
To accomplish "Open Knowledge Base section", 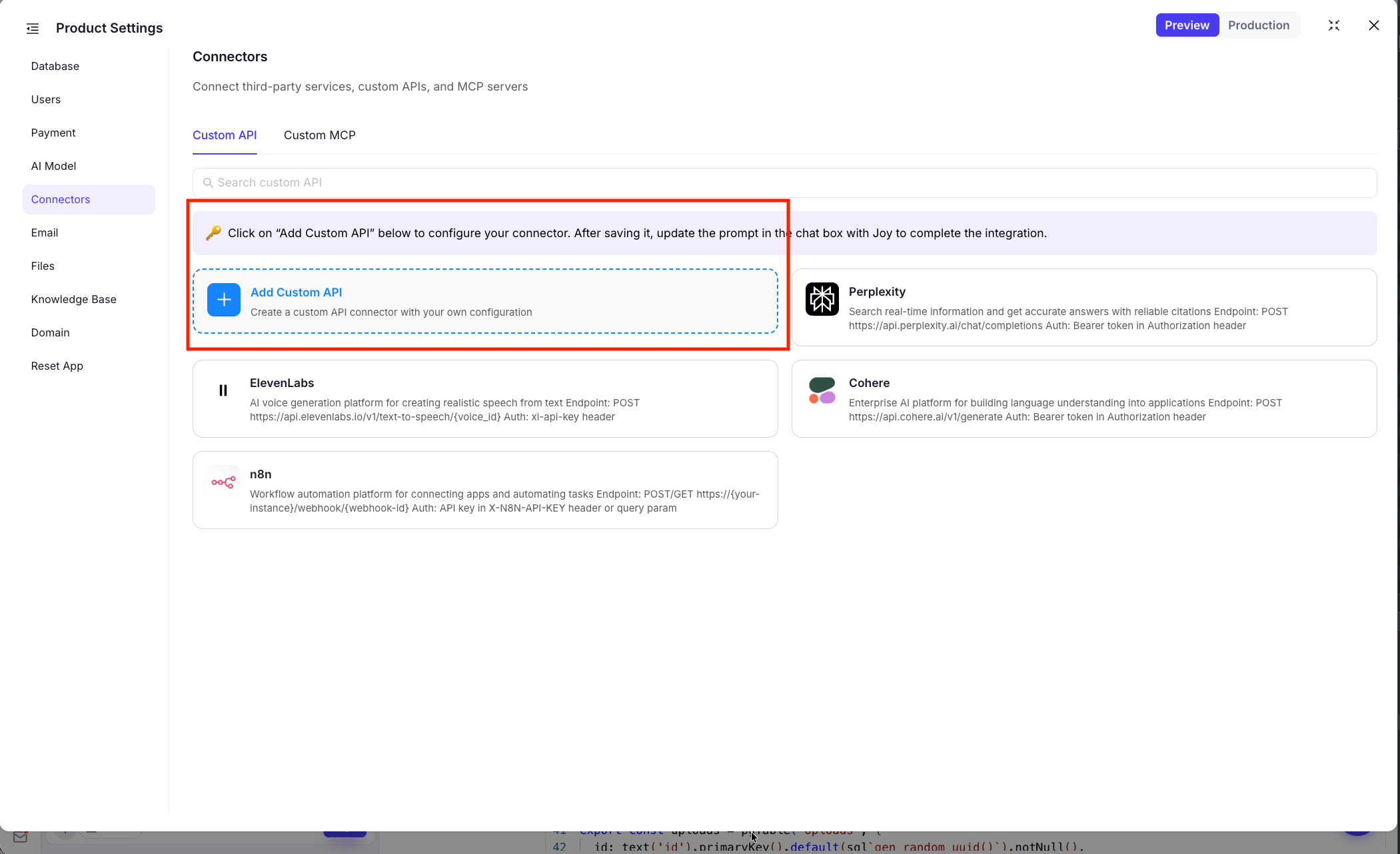I will coord(73,299).
